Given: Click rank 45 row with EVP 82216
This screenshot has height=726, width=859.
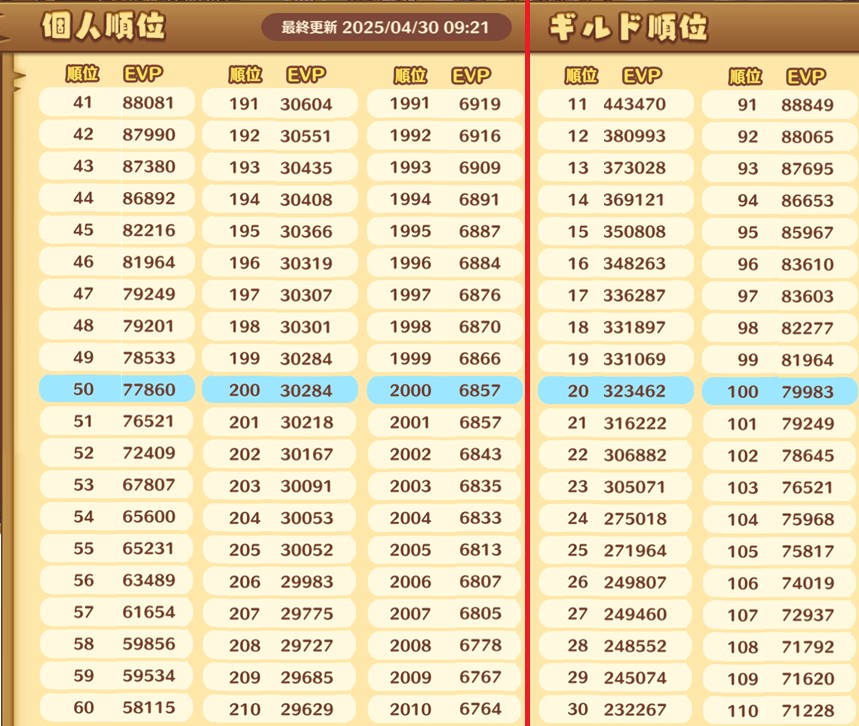Looking at the screenshot, I should pos(117,230).
